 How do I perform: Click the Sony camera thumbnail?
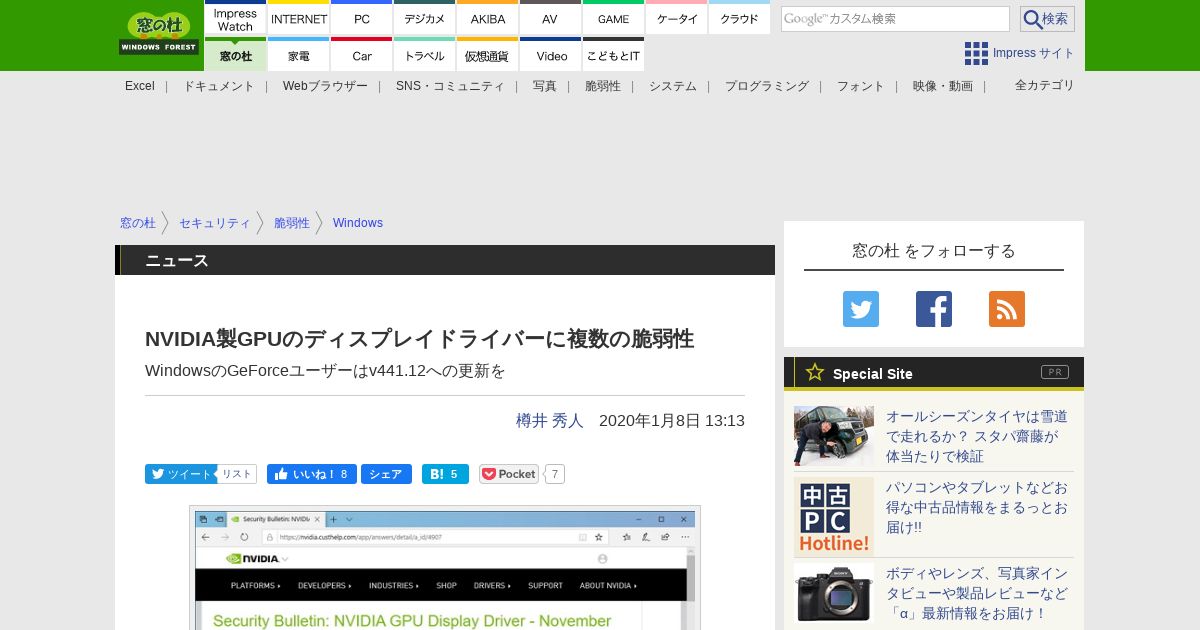(834, 593)
